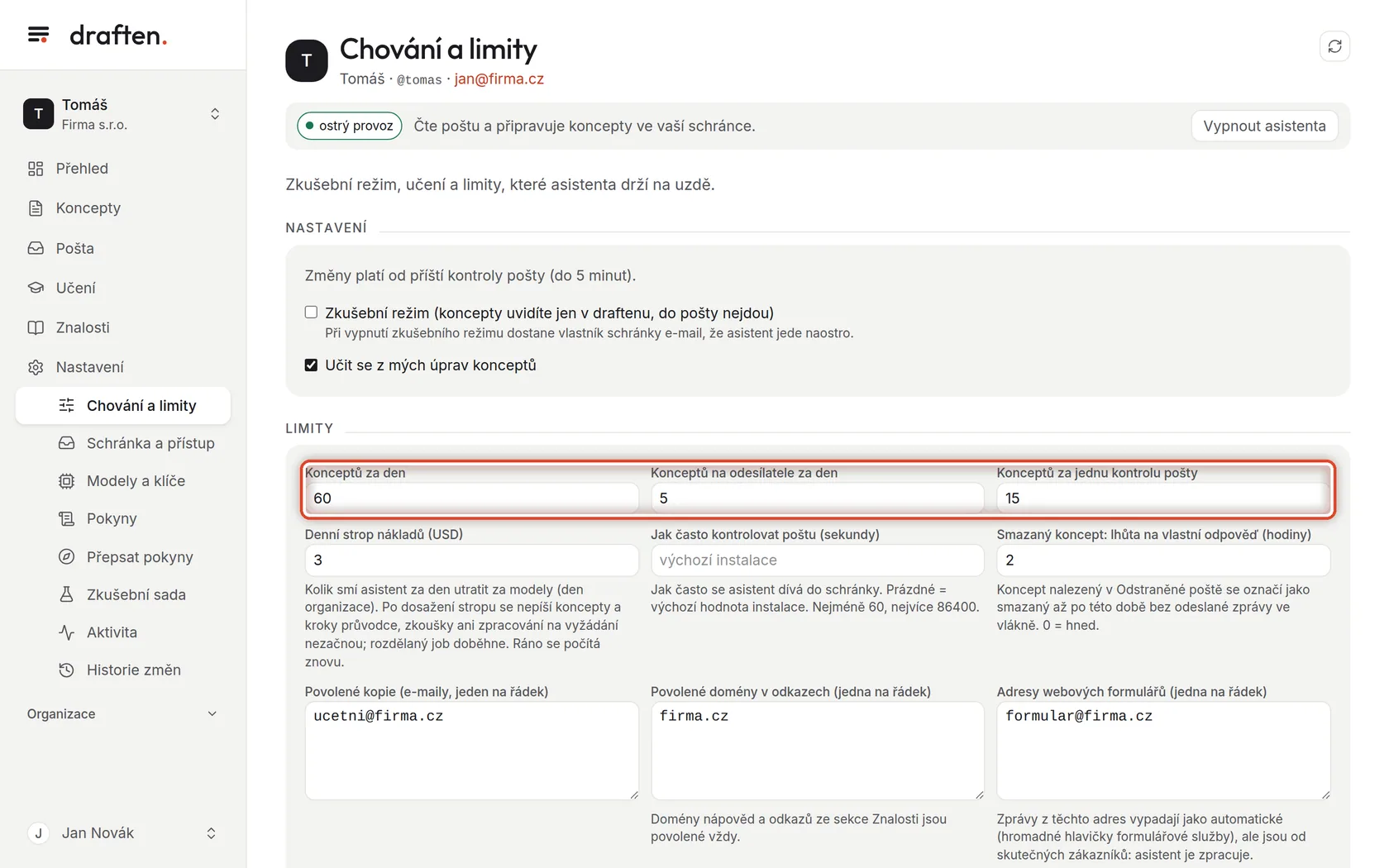Screen dimensions: 1389x868
Task: Click the Denní strop nákladů input field
Action: click(x=471, y=560)
